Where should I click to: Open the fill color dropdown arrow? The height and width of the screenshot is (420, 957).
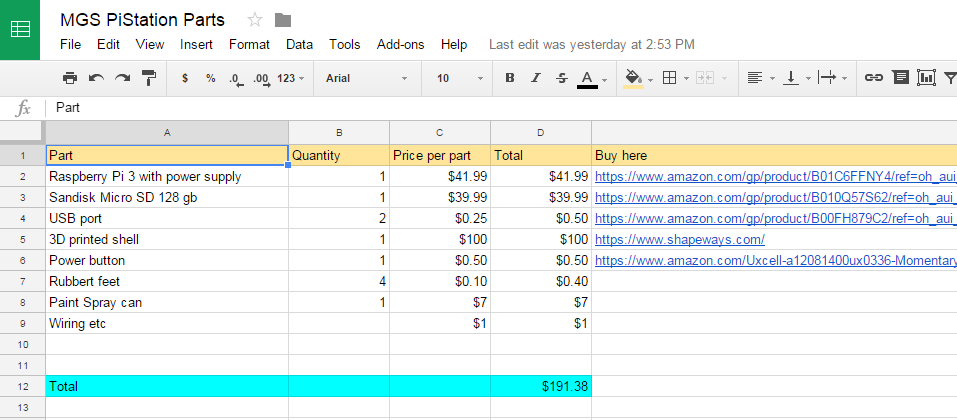(x=651, y=79)
